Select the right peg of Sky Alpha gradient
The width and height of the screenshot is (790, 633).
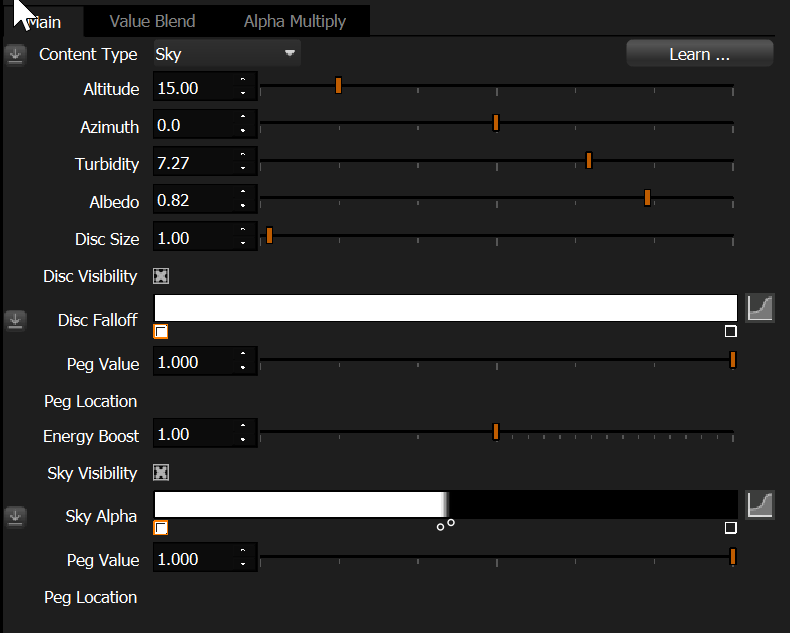(x=730, y=528)
